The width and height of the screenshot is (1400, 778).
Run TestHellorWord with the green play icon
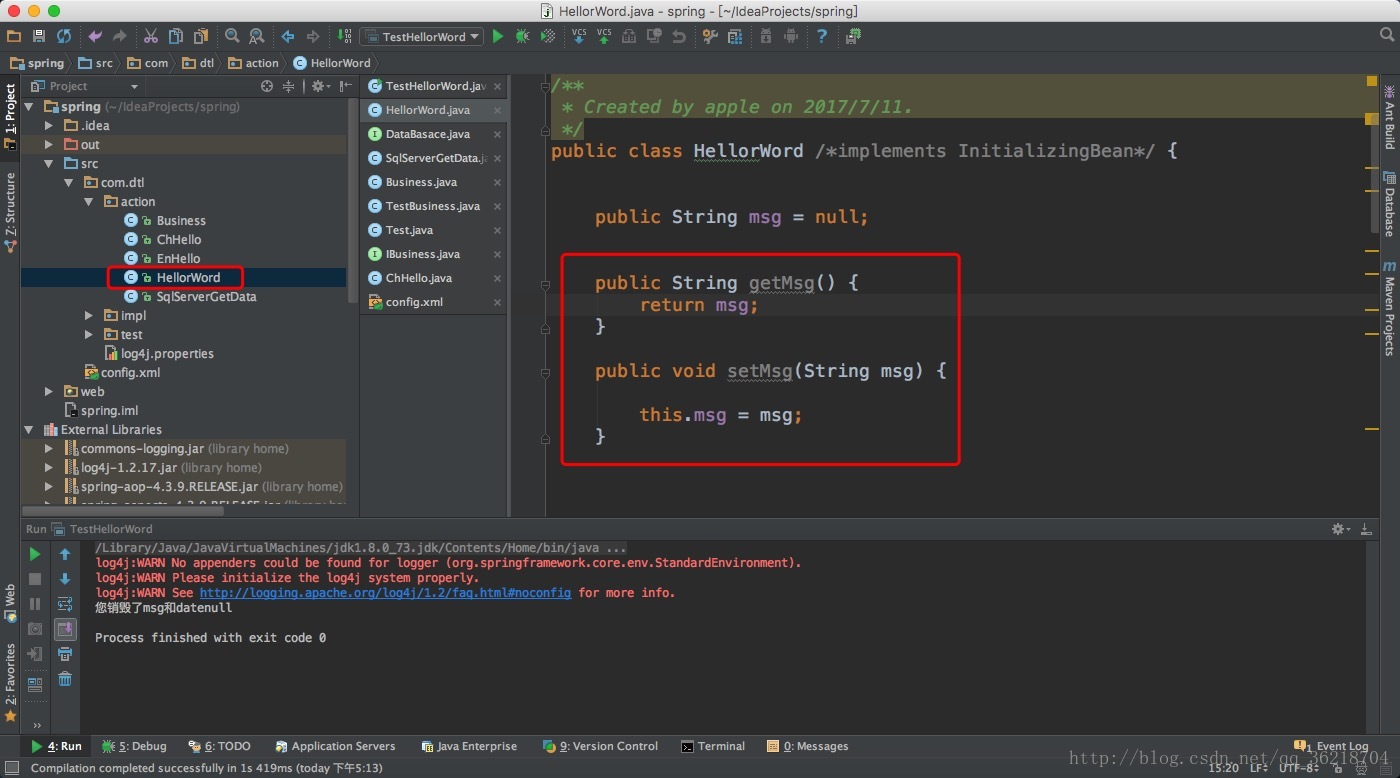497,36
